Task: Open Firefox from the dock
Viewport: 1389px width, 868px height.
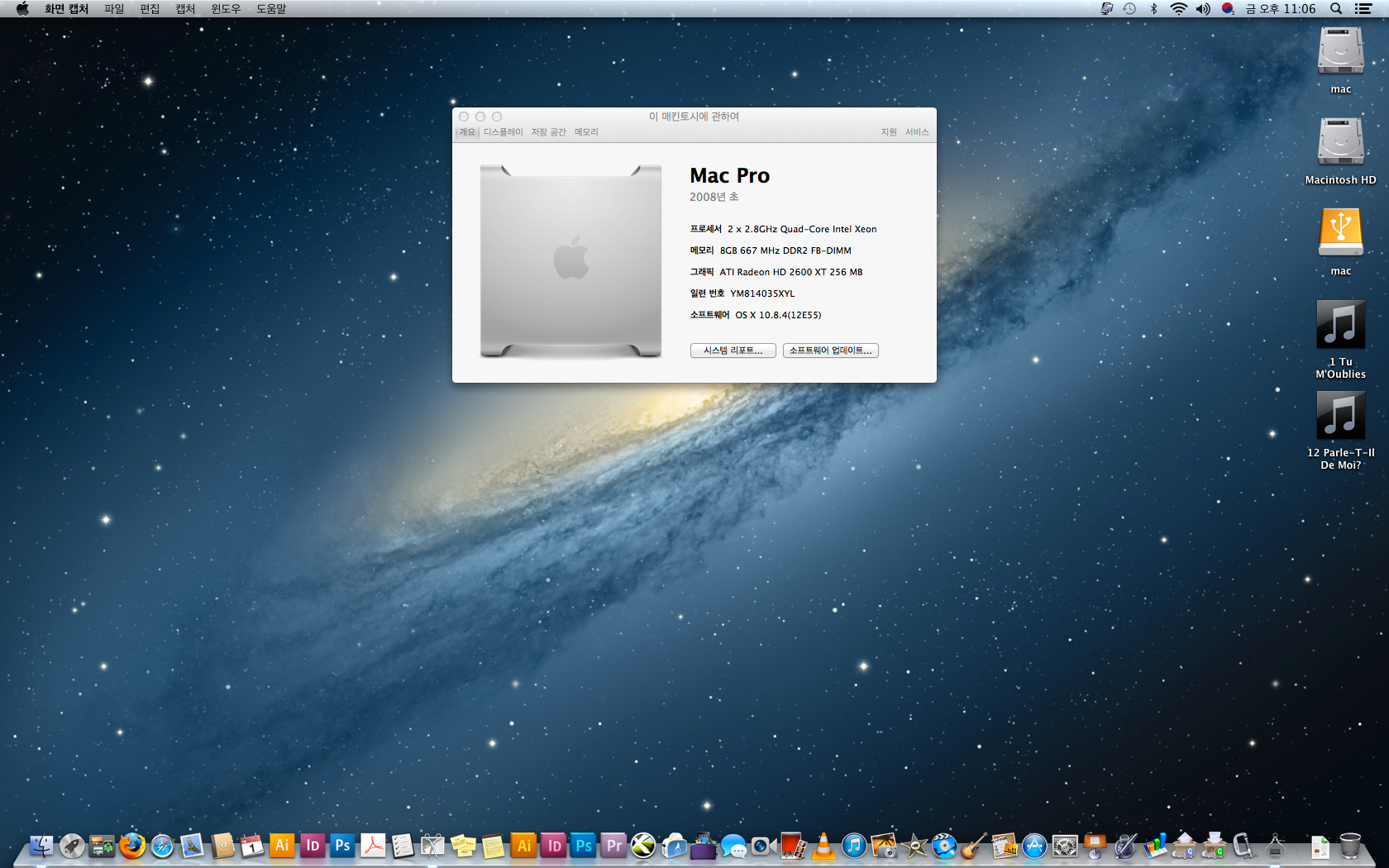Action: tap(132, 846)
